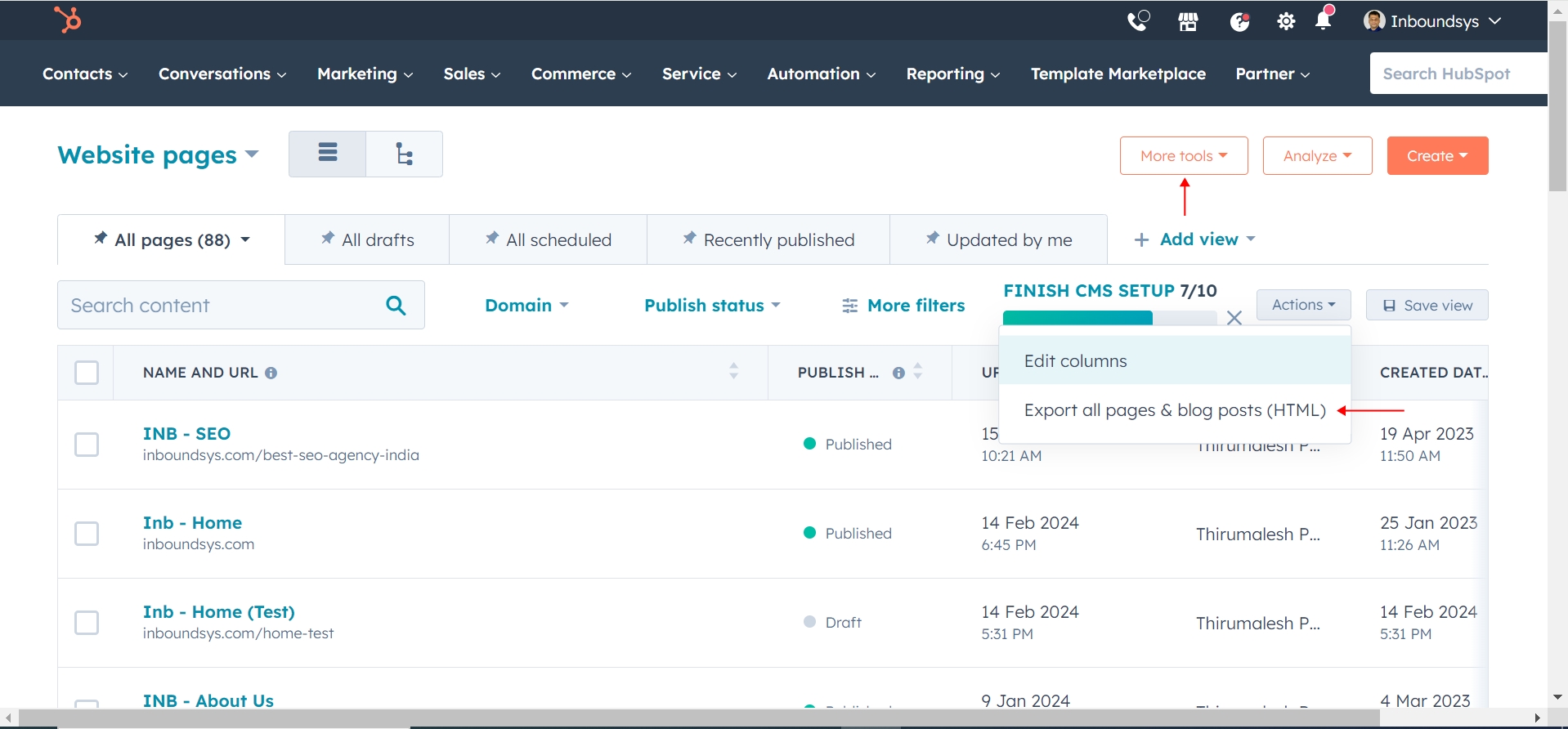
Task: Click the Inboundsys account avatar
Action: pyautogui.click(x=1373, y=20)
